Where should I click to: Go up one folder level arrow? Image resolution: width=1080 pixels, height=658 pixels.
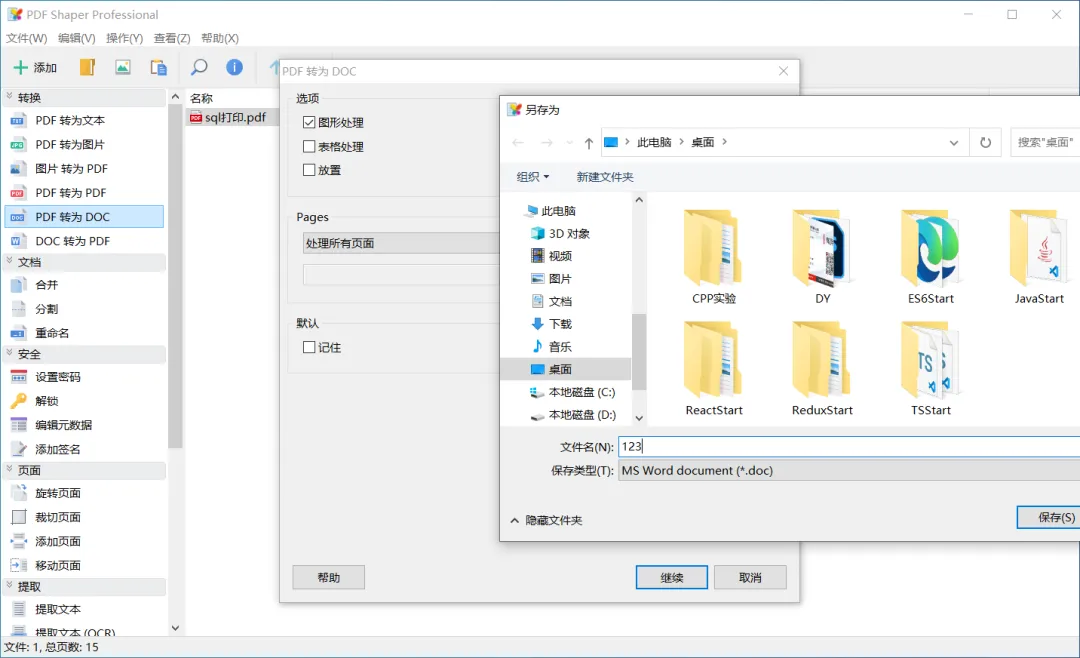click(x=589, y=143)
